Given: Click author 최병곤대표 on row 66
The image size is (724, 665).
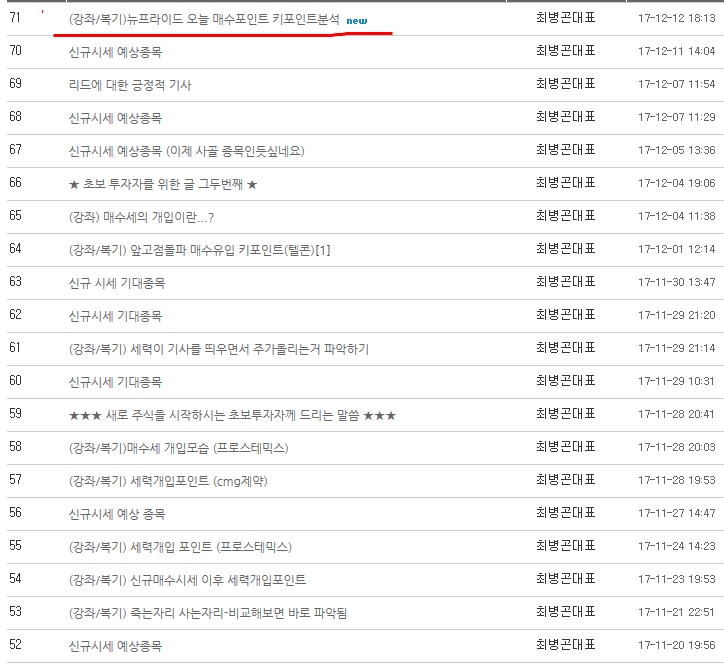Looking at the screenshot, I should pyautogui.click(x=566, y=183).
